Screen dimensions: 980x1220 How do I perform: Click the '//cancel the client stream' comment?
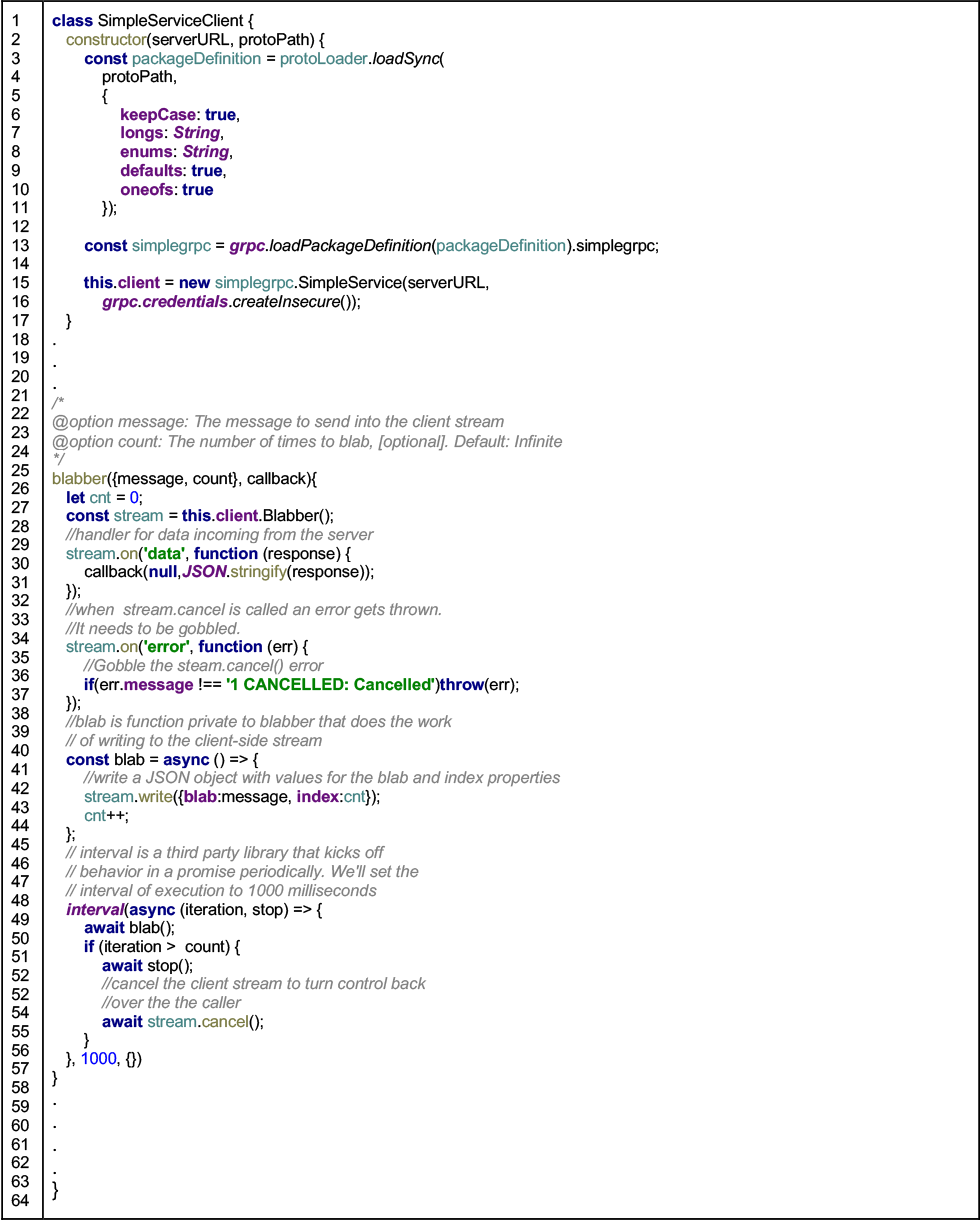point(264,984)
